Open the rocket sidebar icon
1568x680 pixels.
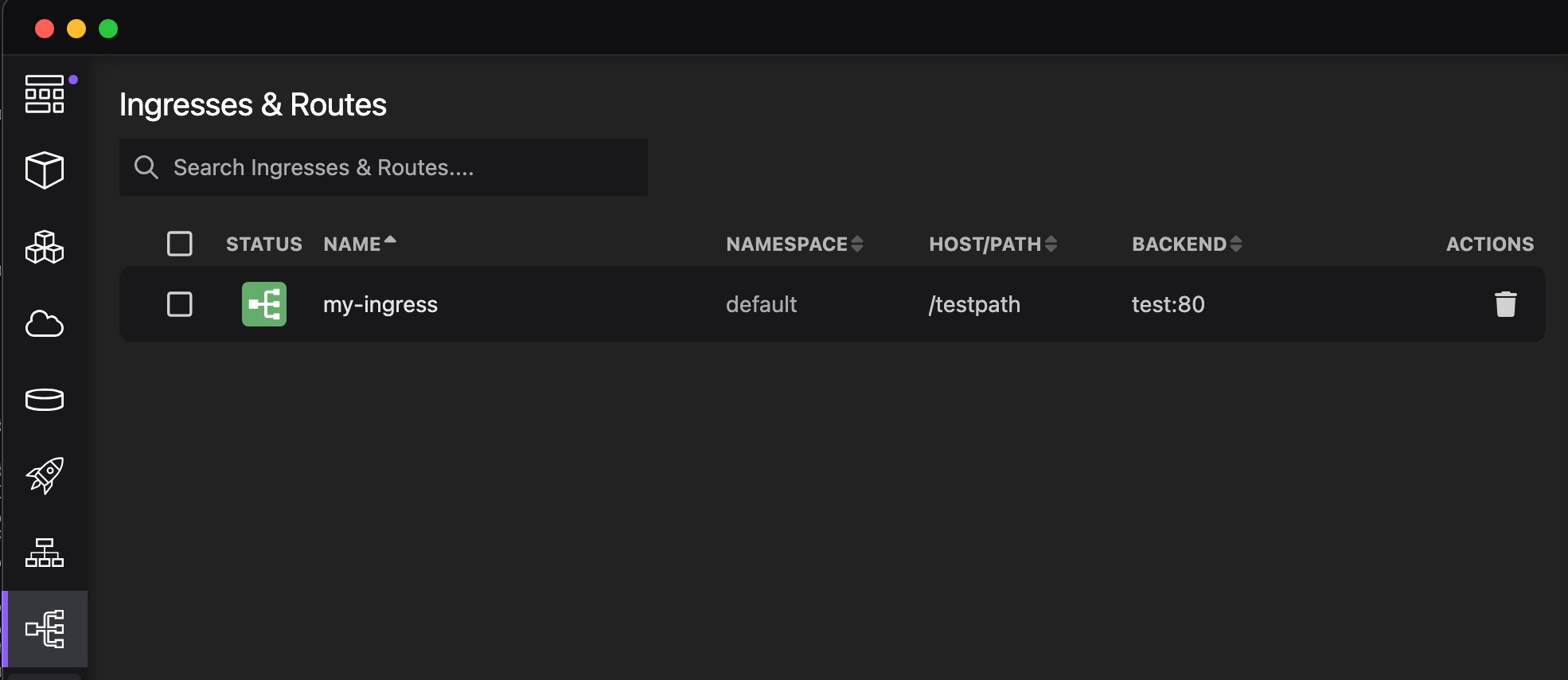(x=45, y=476)
